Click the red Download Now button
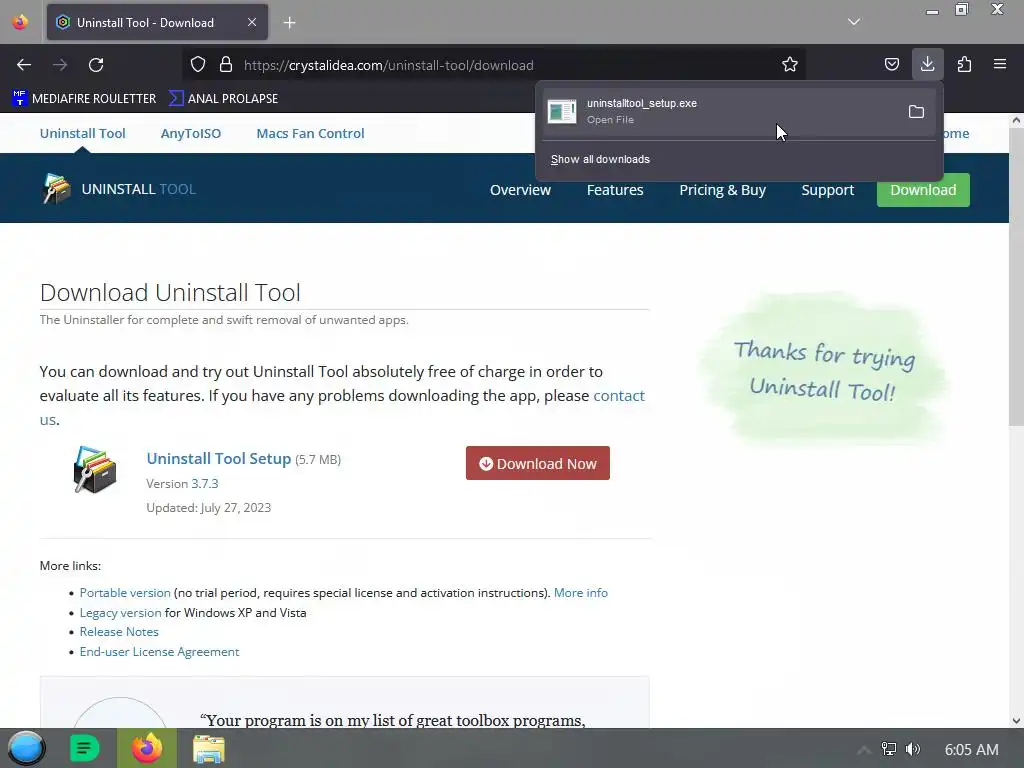The width and height of the screenshot is (1024, 768). click(x=537, y=463)
